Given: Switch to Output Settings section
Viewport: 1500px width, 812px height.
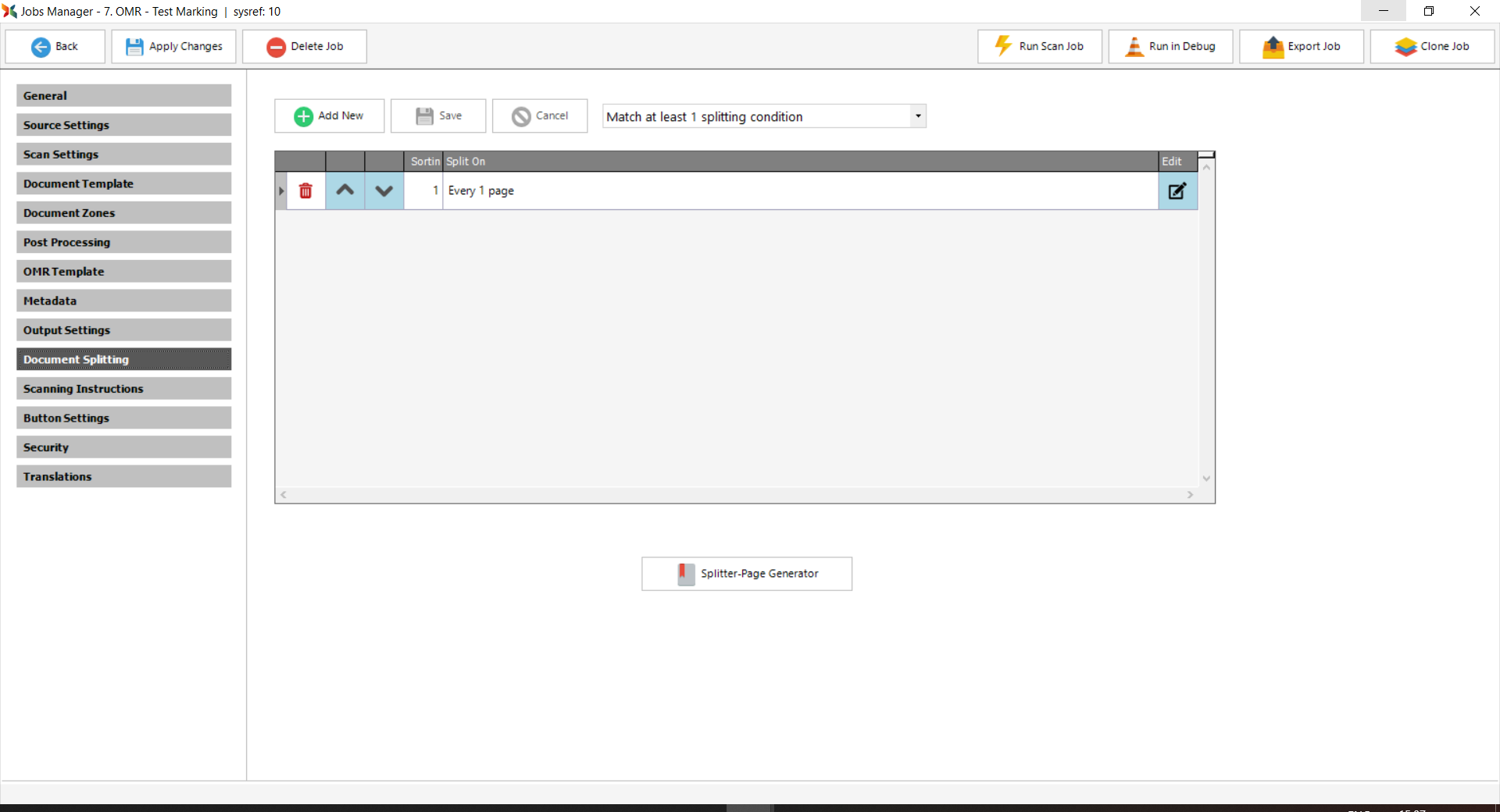Looking at the screenshot, I should click(123, 330).
